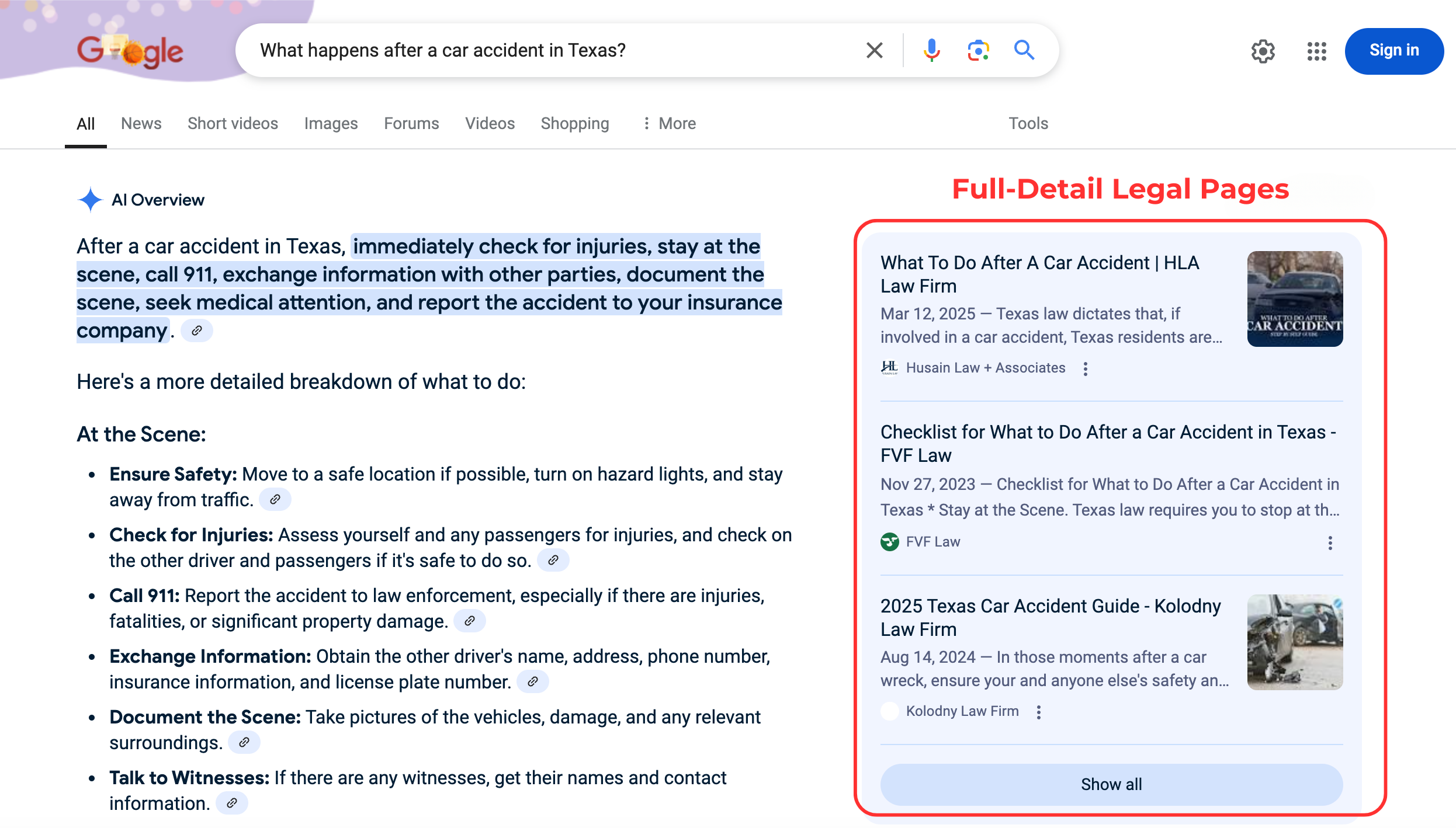Viewport: 1456px width, 828px height.
Task: Open 'Checklist for What to Do After a Car Accident' FVF Law link
Action: click(1108, 443)
